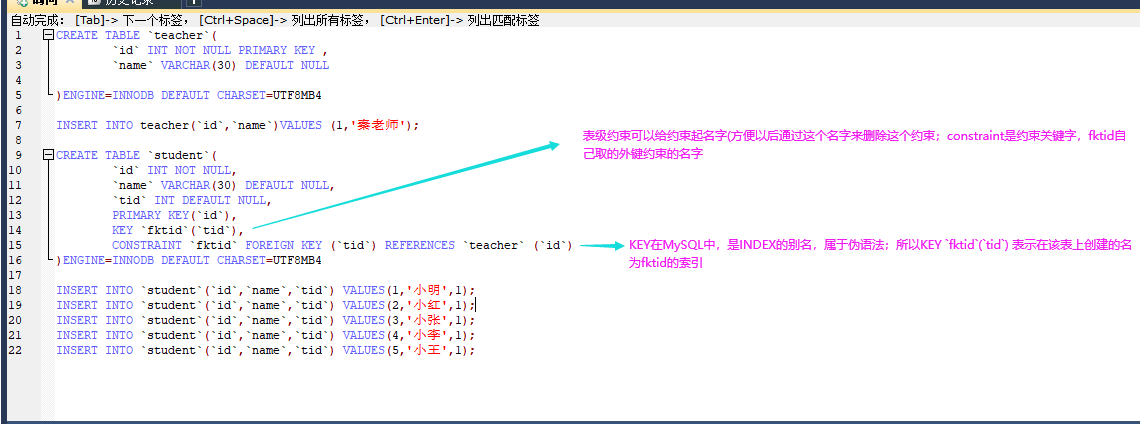Click line number 22 in gutter
Viewport: 1140px width, 424px height.
pos(15,351)
